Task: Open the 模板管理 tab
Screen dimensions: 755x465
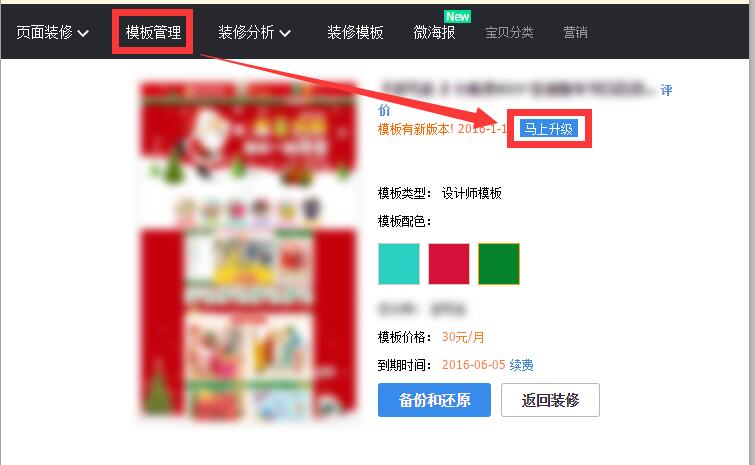Action: tap(153, 33)
